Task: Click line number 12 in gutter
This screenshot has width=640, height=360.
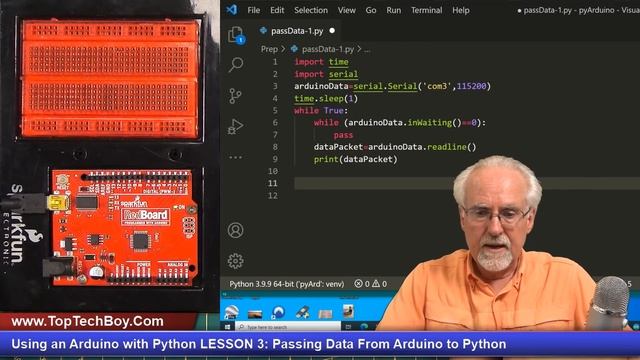Action: pyautogui.click(x=273, y=196)
